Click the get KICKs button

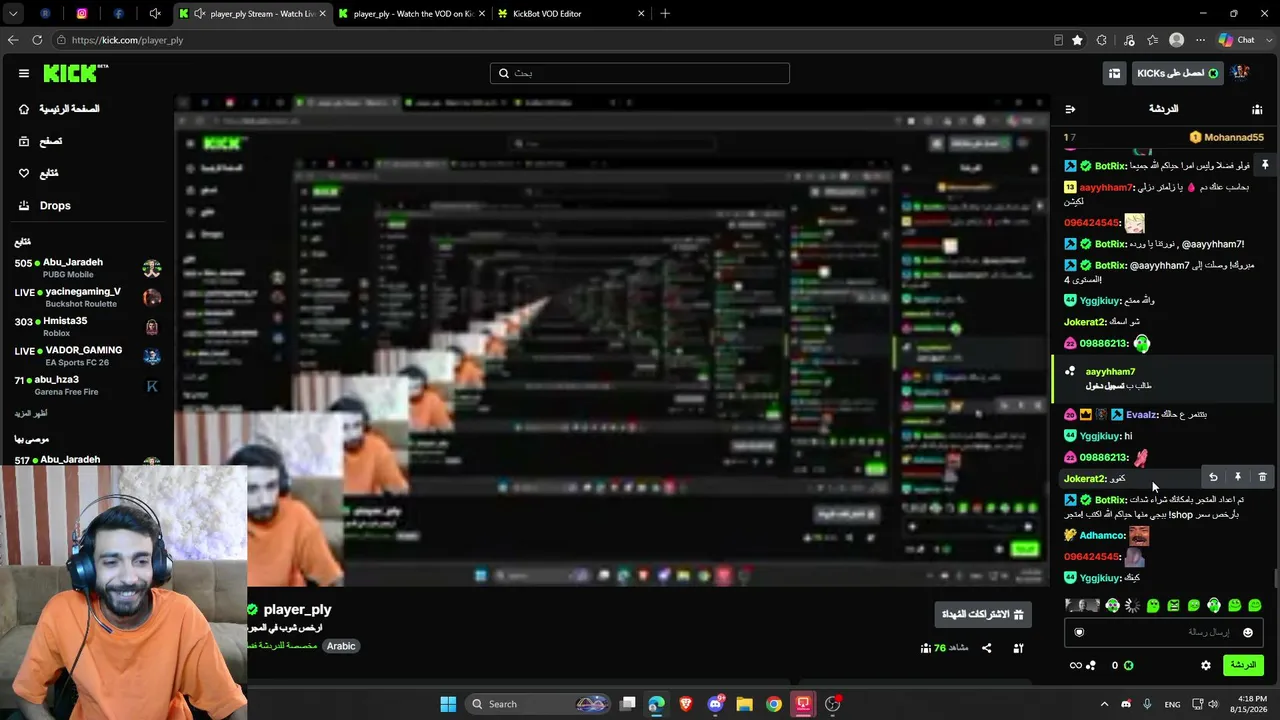pos(1178,73)
